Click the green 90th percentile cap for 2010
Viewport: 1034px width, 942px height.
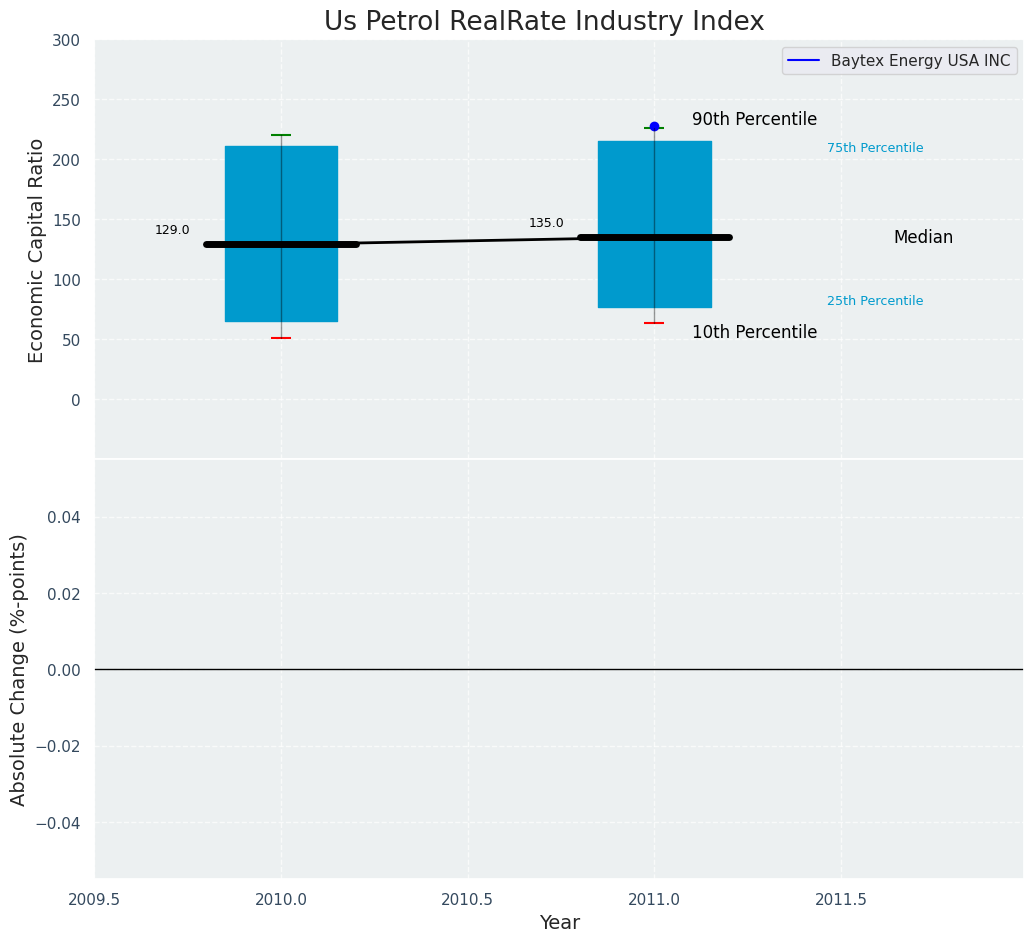tap(282, 135)
